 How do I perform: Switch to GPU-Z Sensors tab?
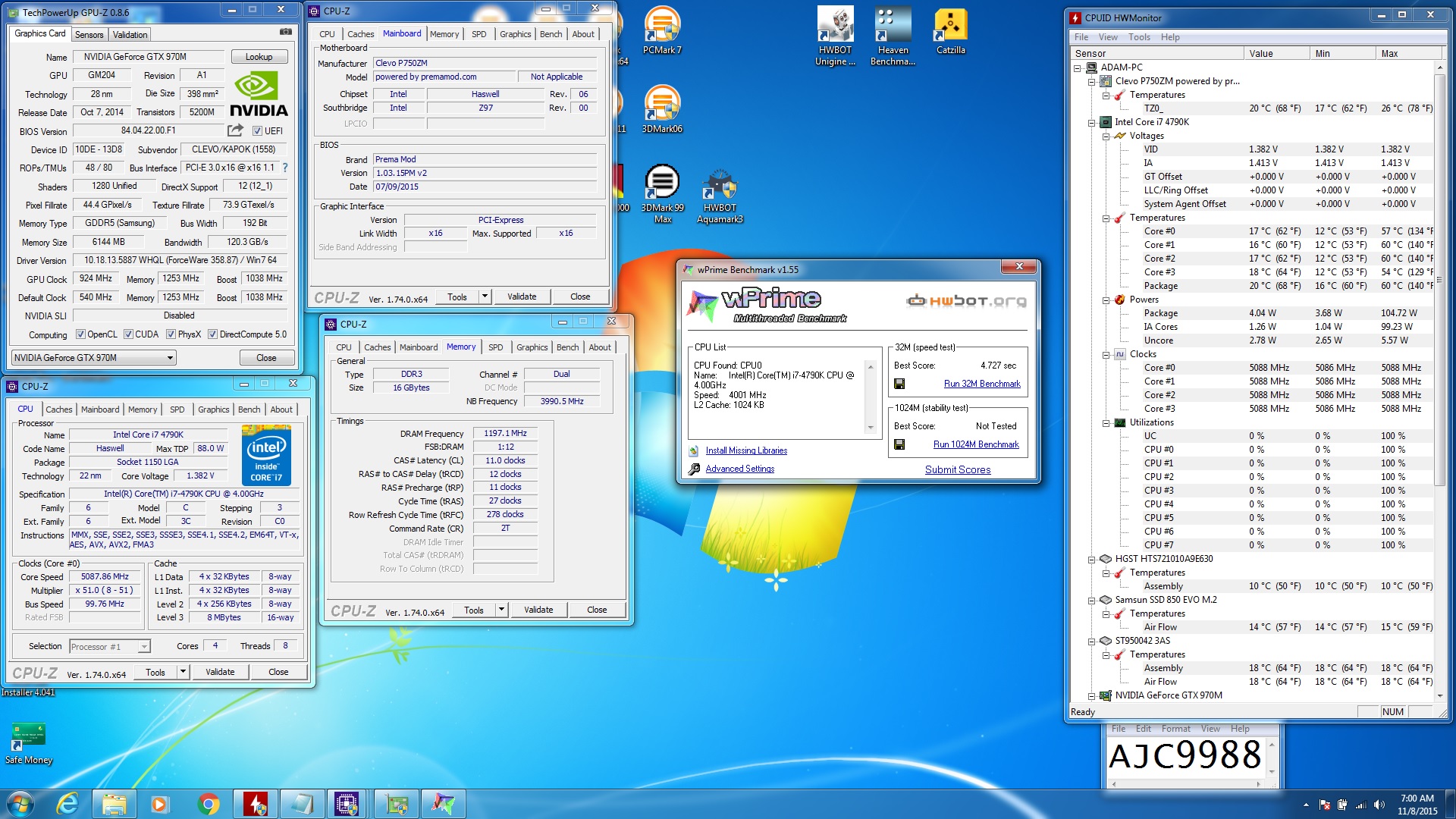pyautogui.click(x=89, y=35)
